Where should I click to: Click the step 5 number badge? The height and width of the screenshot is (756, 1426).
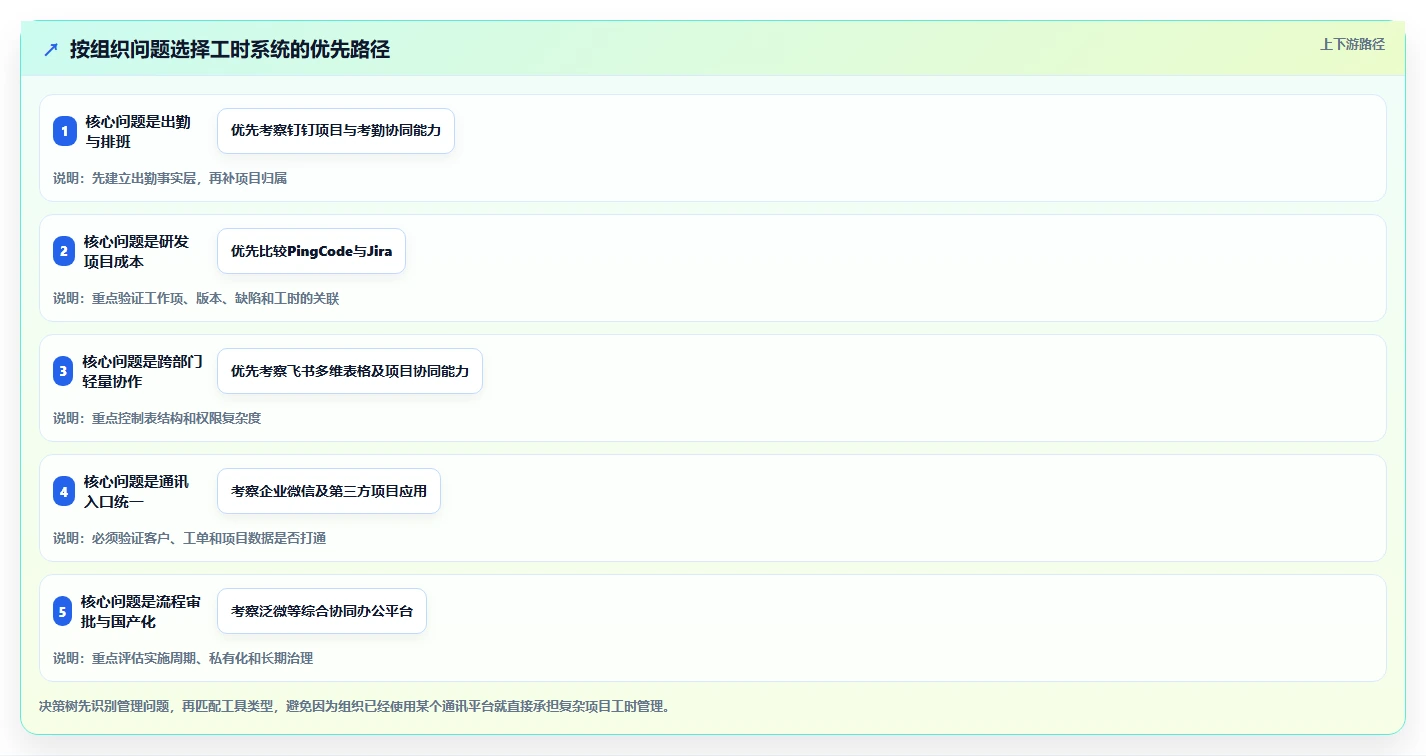coord(63,611)
